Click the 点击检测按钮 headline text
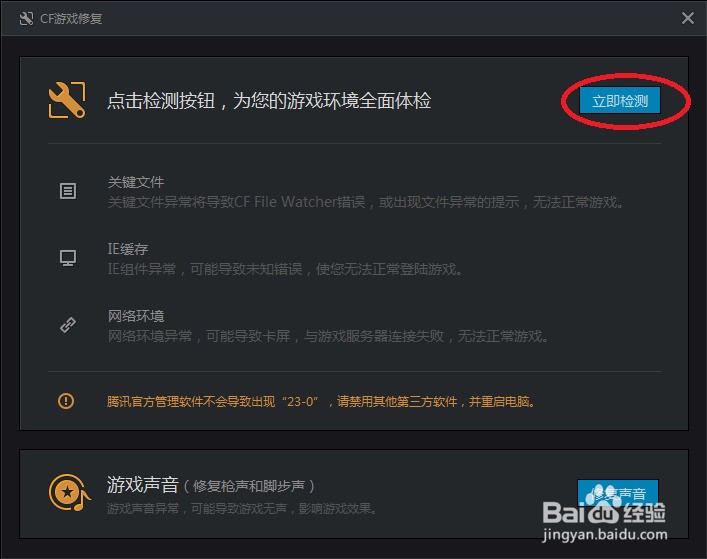This screenshot has width=707, height=559. click(269, 101)
